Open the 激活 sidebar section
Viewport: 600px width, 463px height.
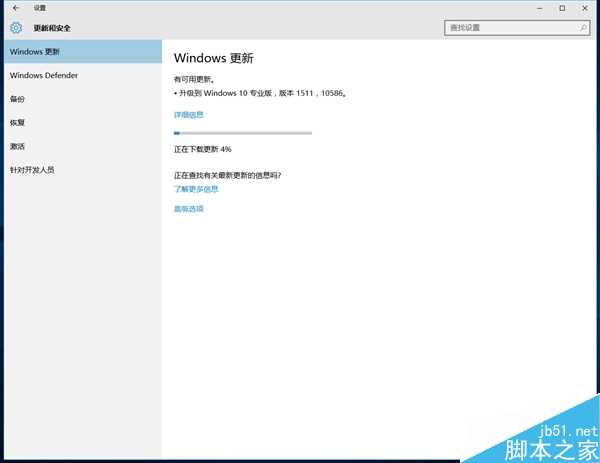point(83,147)
